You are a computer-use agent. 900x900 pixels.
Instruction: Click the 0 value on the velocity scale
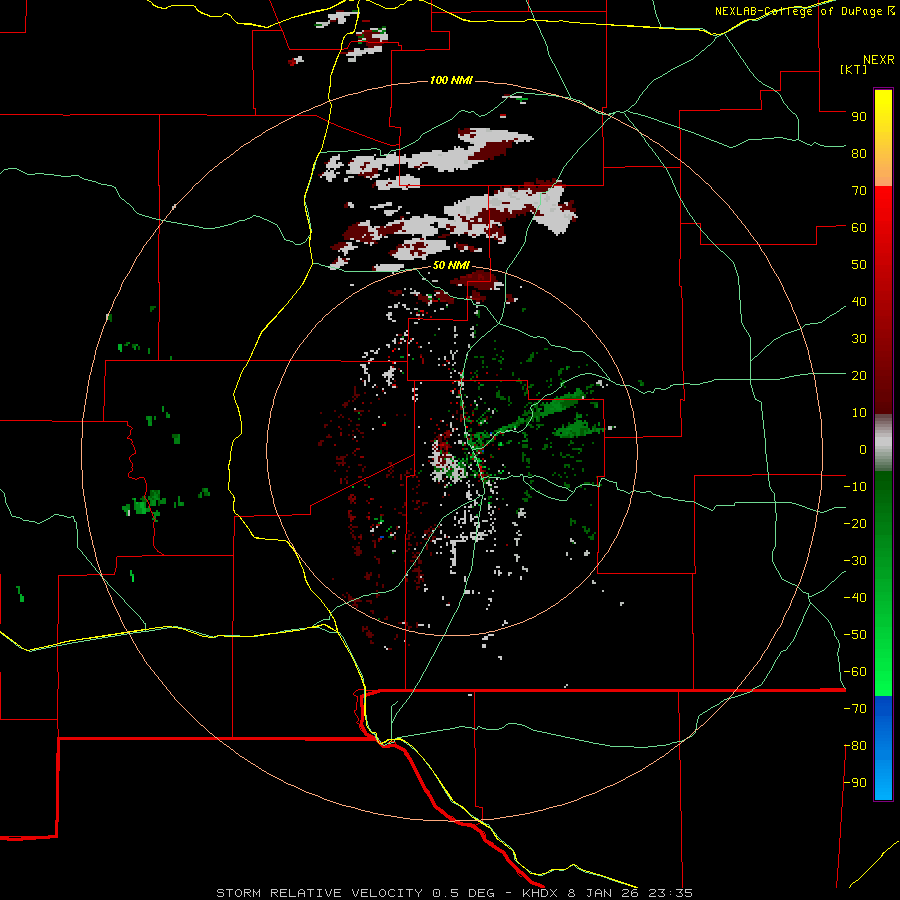click(863, 450)
